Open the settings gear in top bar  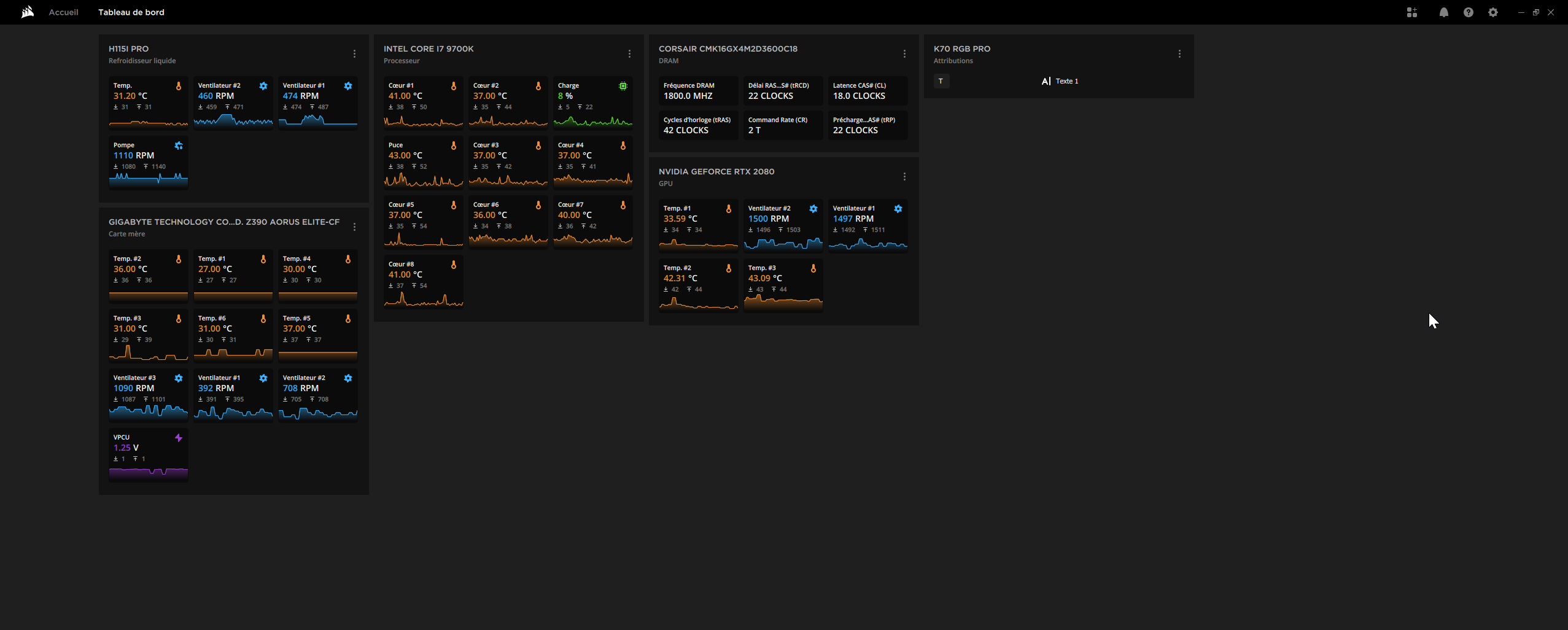click(1492, 12)
